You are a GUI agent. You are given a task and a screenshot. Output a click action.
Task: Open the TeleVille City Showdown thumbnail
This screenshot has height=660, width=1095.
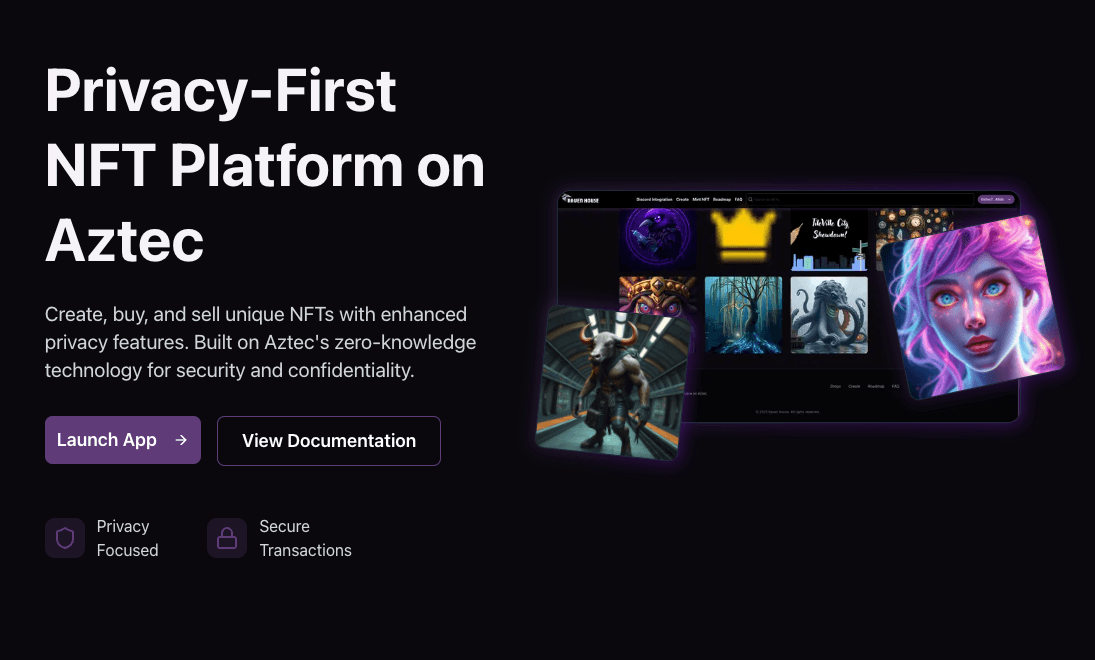[x=830, y=240]
